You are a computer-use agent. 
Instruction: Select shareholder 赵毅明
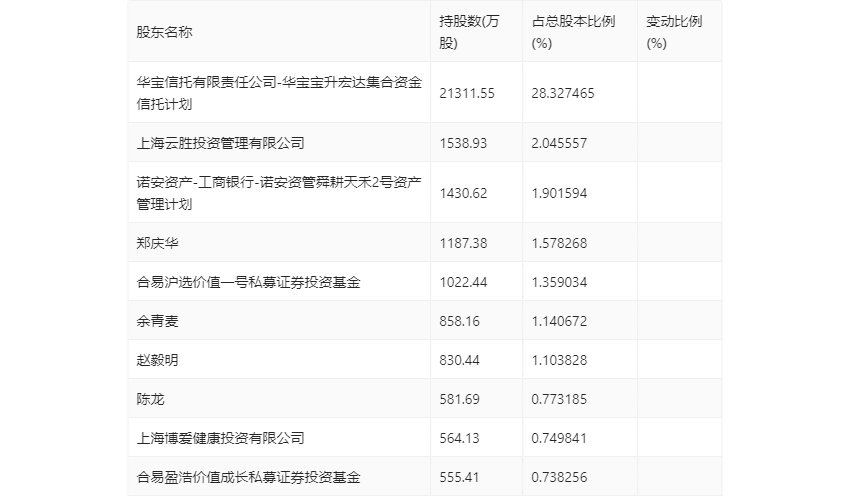tap(157, 360)
